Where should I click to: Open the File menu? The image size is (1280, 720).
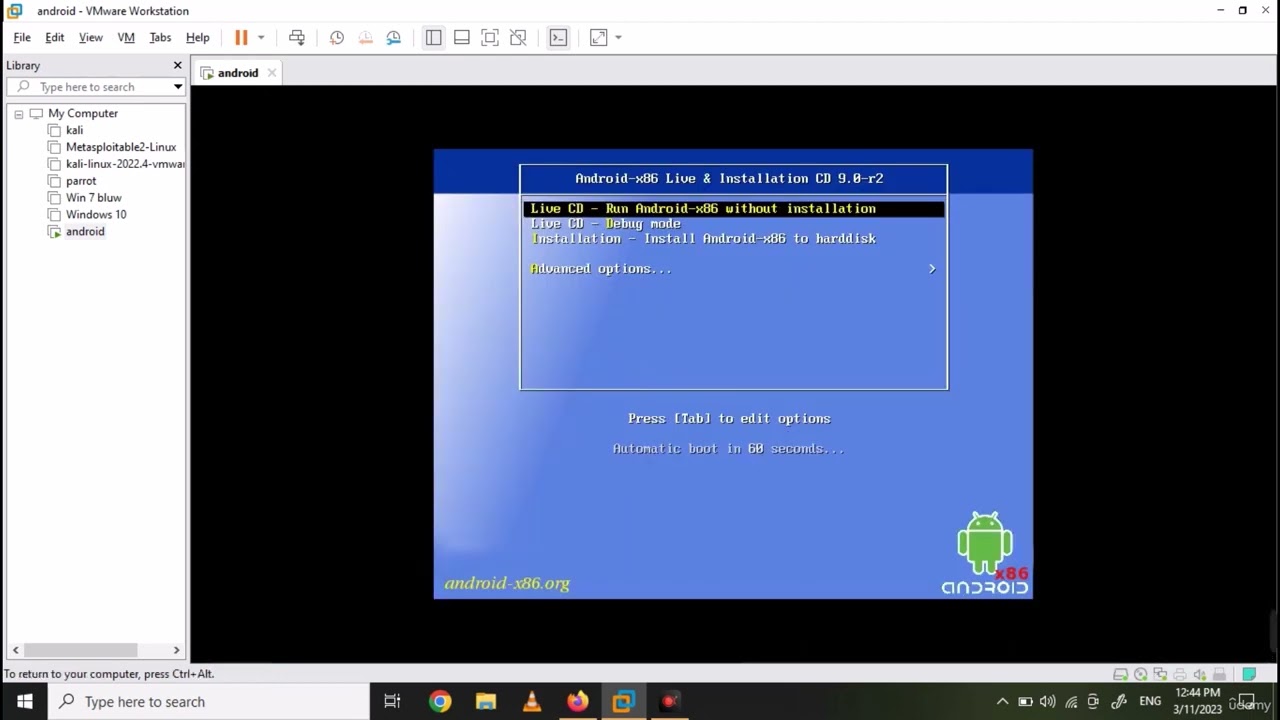coord(22,37)
